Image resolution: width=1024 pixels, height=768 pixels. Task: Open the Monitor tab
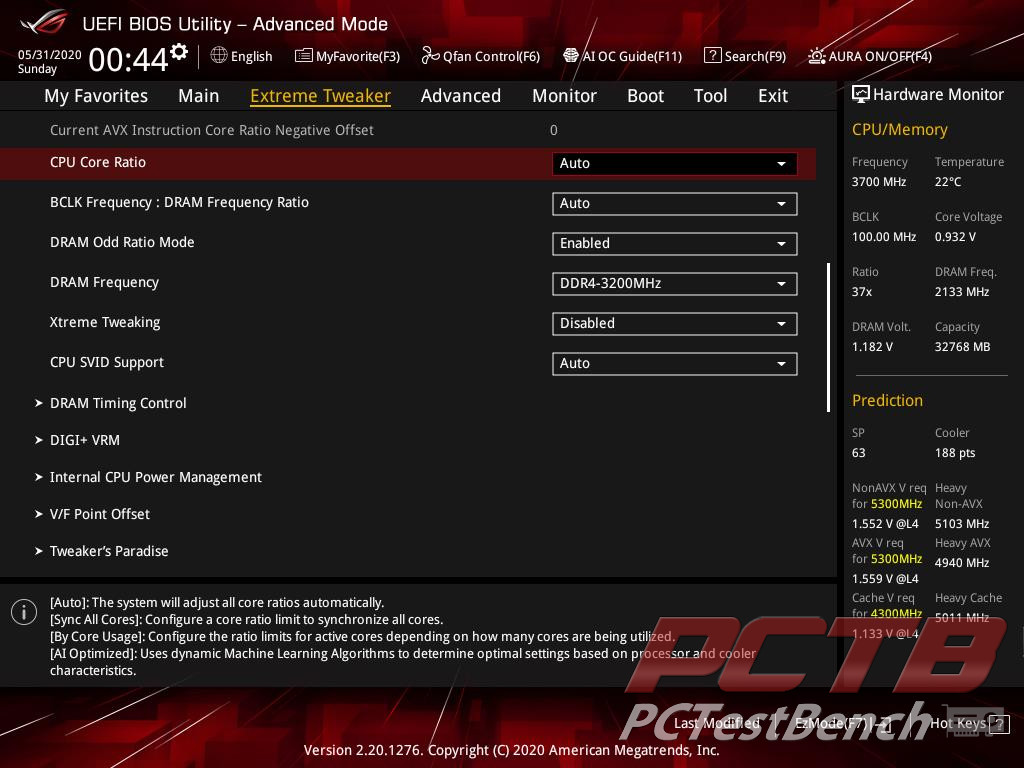[564, 96]
